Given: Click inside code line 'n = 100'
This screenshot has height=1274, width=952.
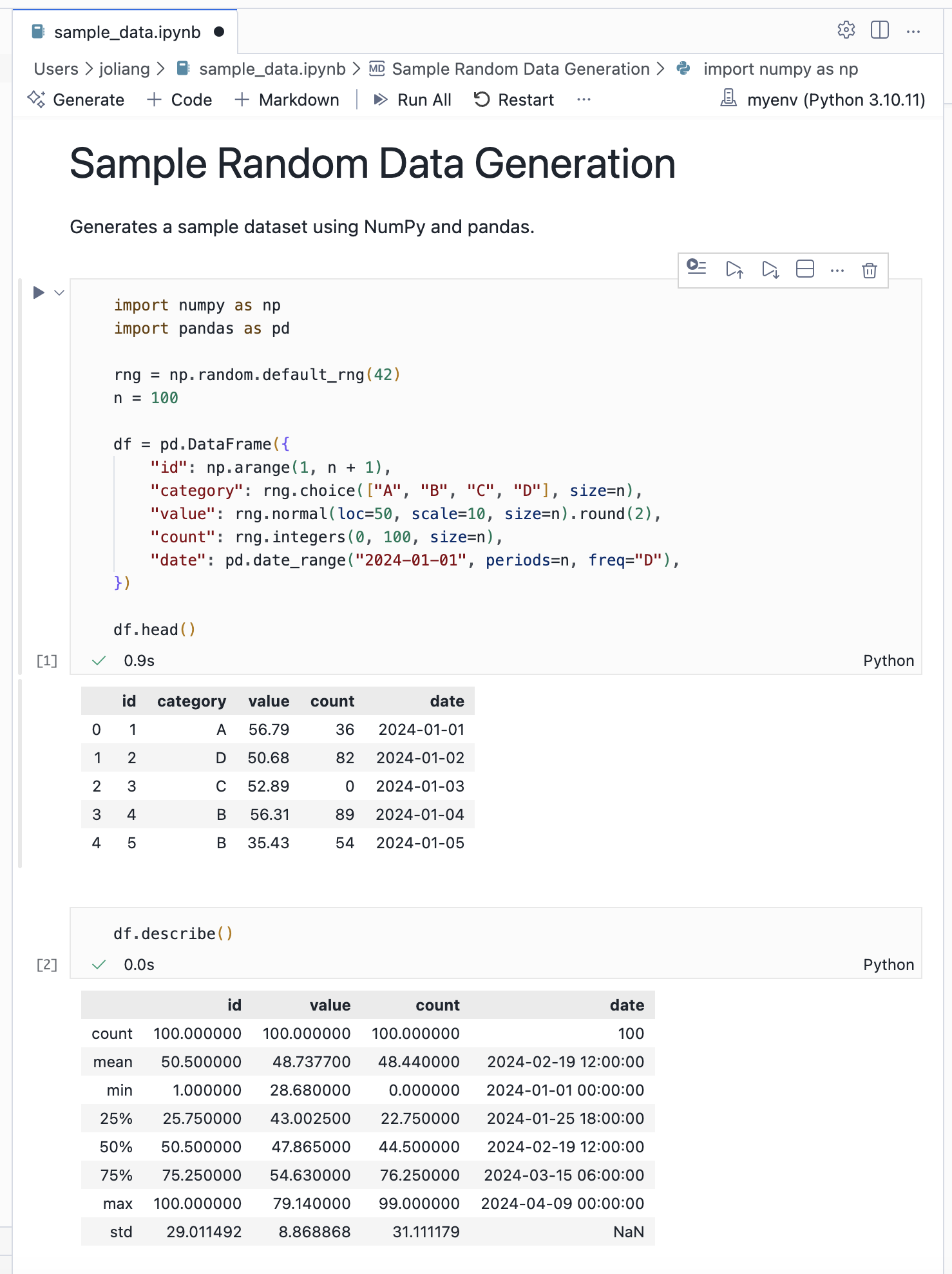Looking at the screenshot, I should 146,398.
